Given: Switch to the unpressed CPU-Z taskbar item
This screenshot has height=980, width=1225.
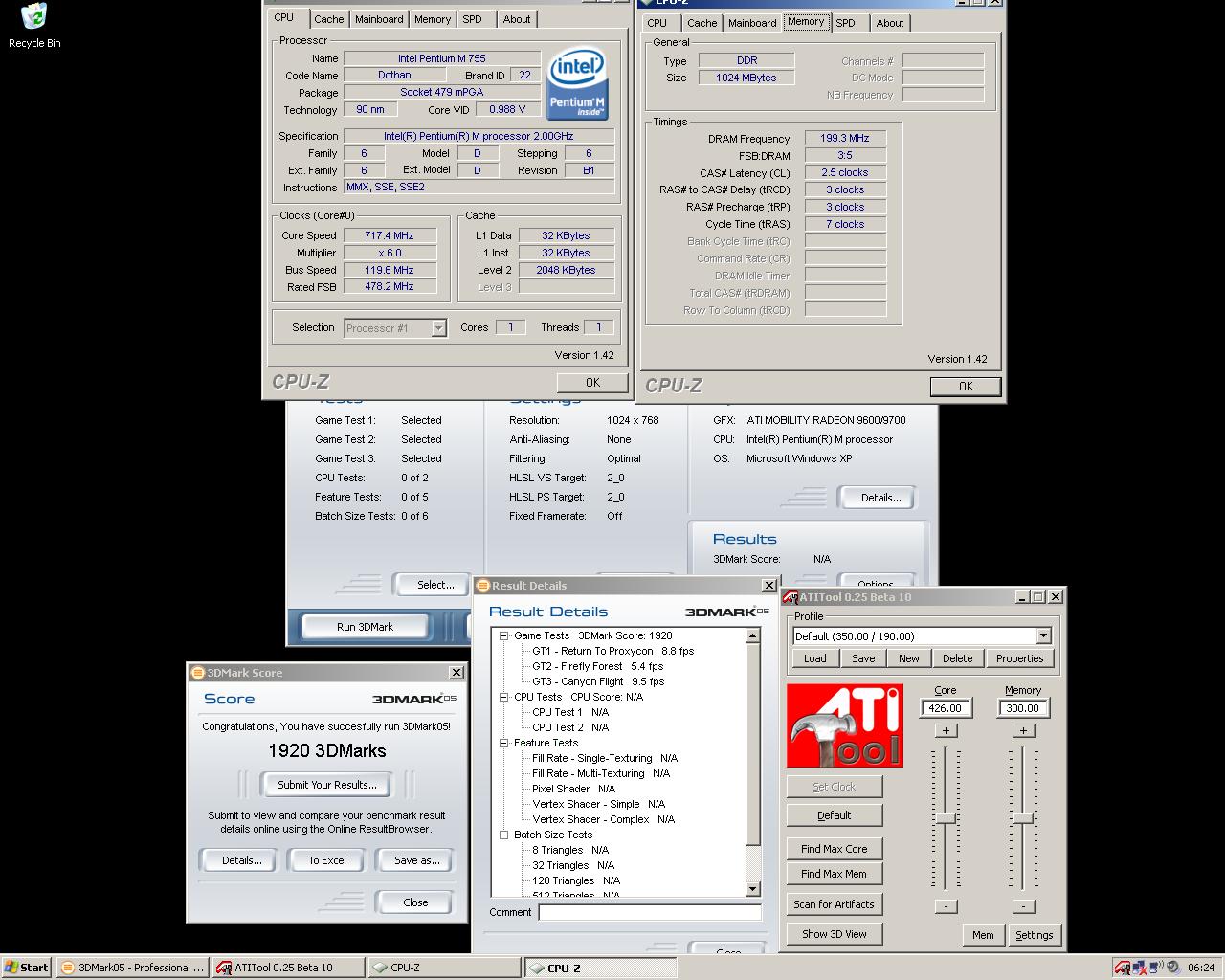Looking at the screenshot, I should 444,968.
